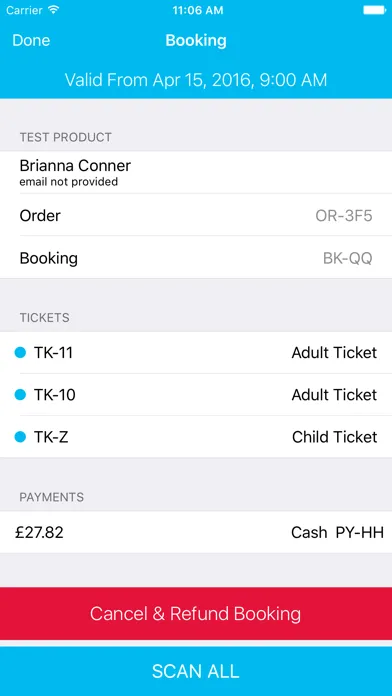Viewport: 392px width, 696px height.
Task: Tap the email not provided text
Action: 69,182
